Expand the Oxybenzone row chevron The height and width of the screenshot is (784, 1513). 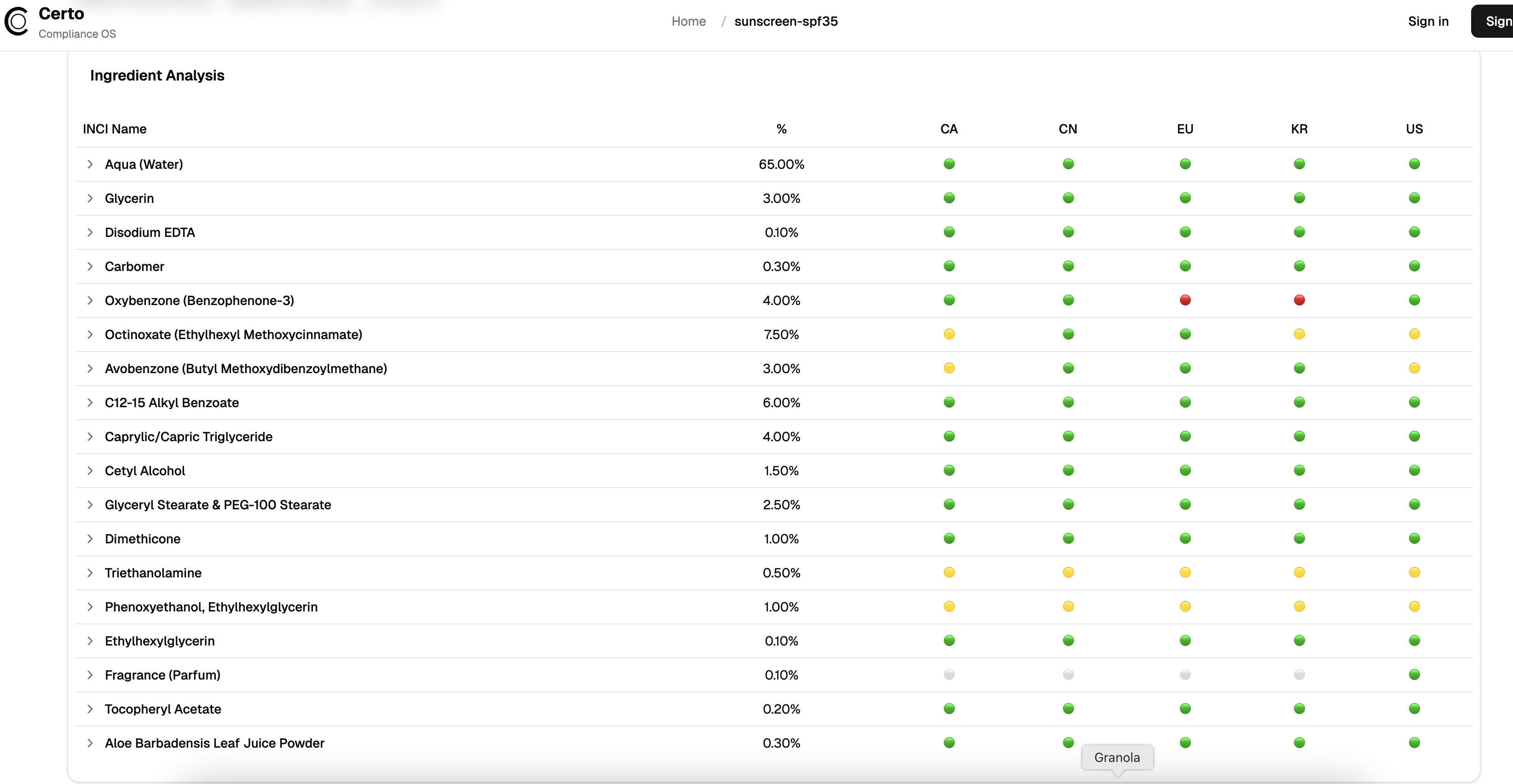pyautogui.click(x=90, y=301)
